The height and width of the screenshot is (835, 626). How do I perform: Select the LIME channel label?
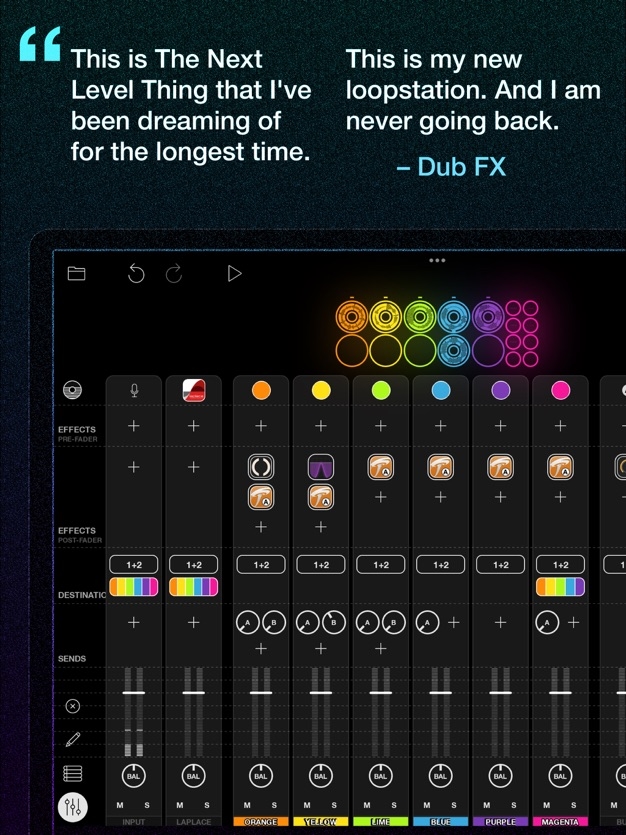click(x=381, y=822)
